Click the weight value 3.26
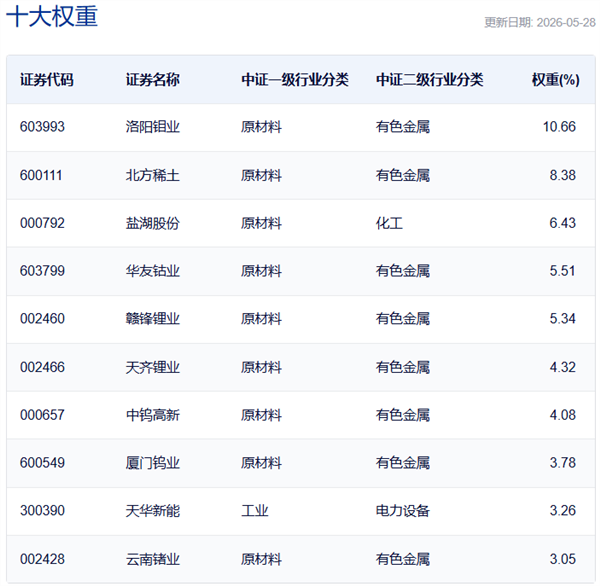 pyautogui.click(x=562, y=511)
